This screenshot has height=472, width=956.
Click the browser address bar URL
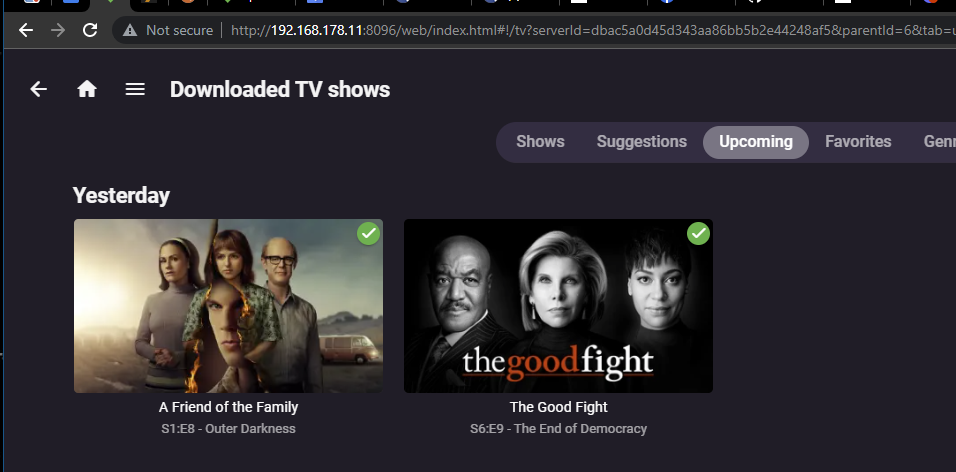591,30
